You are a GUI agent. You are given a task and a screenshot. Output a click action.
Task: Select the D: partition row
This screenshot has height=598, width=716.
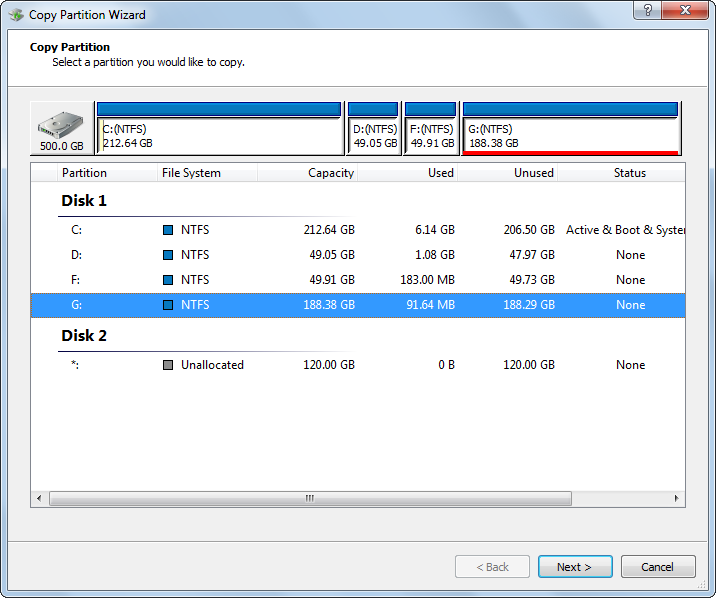pos(358,255)
